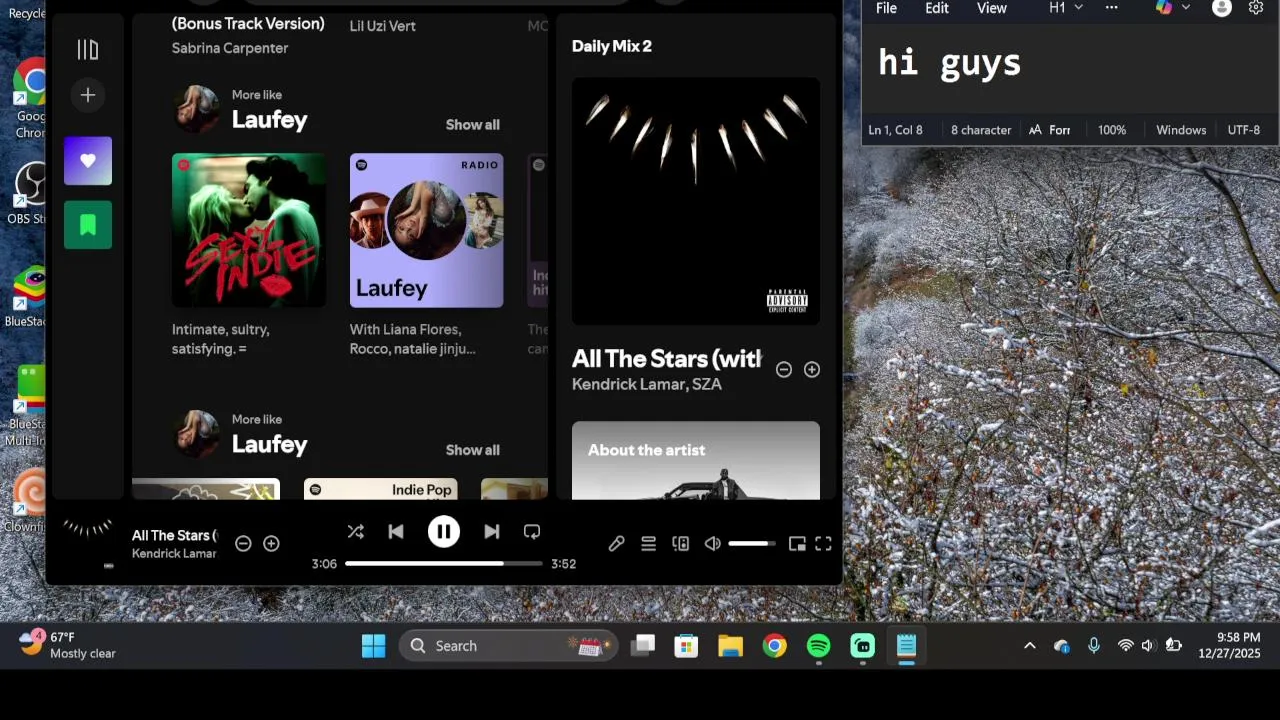Open the play queue icon
The width and height of the screenshot is (1280, 720).
(648, 544)
